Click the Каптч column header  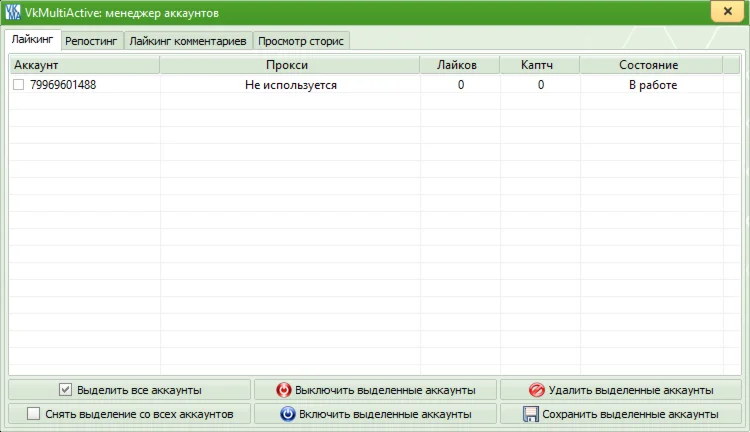pos(540,65)
